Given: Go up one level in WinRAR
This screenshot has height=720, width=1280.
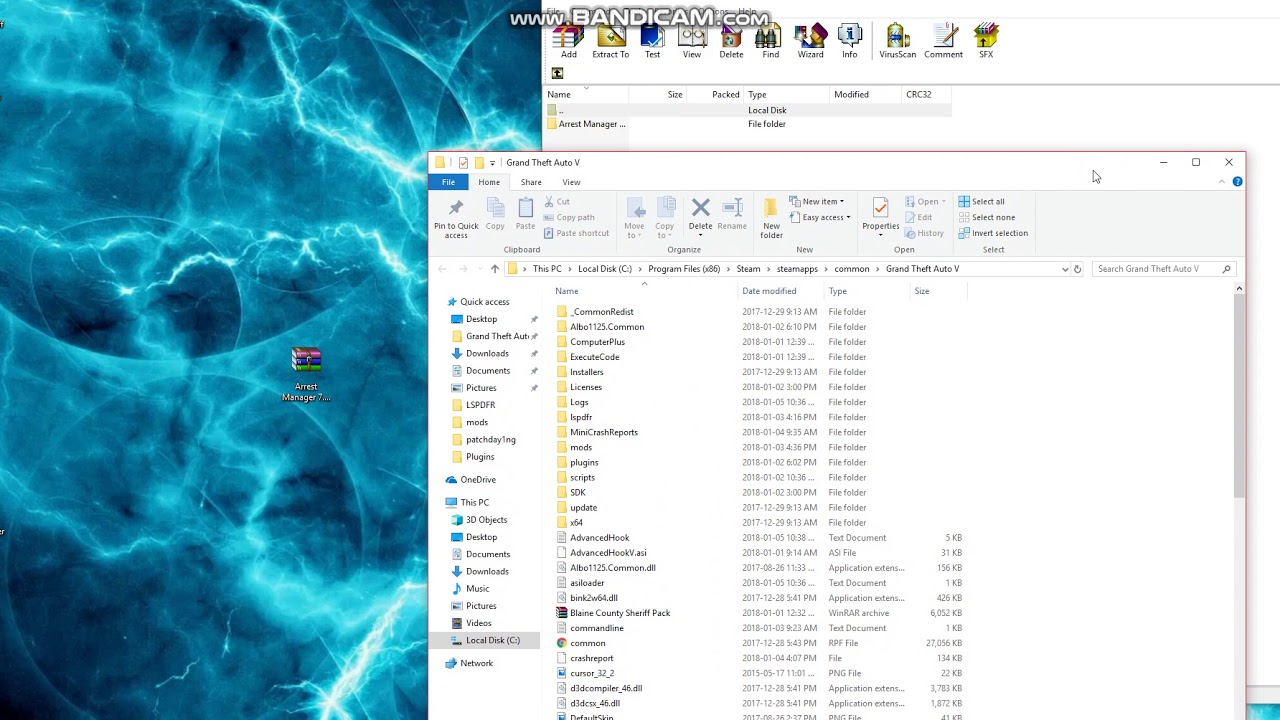Looking at the screenshot, I should point(558,73).
